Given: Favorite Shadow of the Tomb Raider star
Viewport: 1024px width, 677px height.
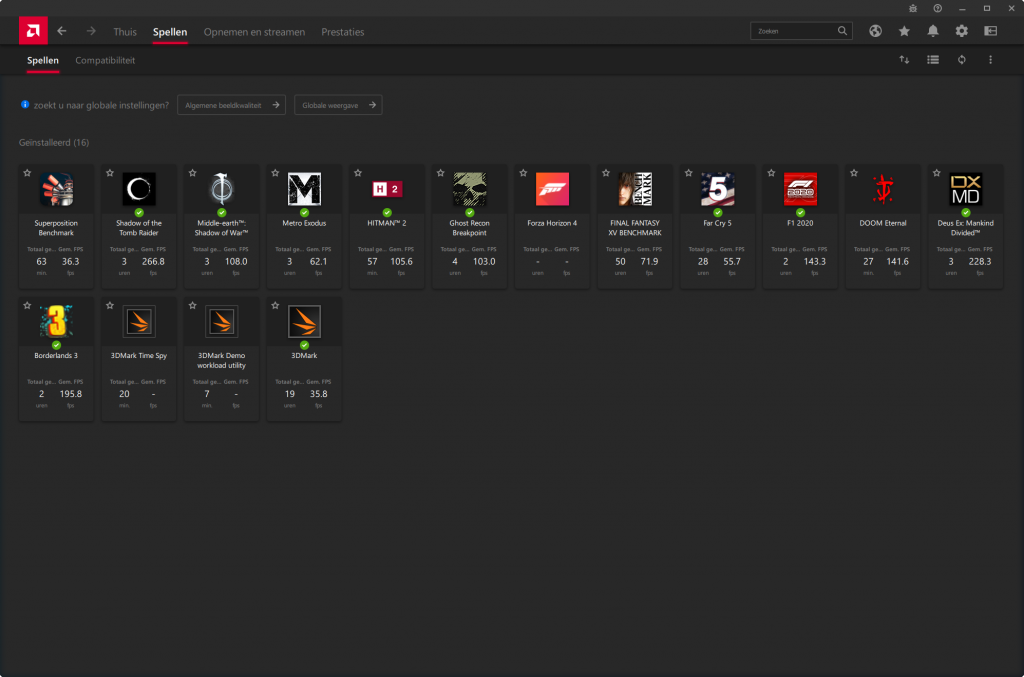Looking at the screenshot, I should (x=110, y=173).
